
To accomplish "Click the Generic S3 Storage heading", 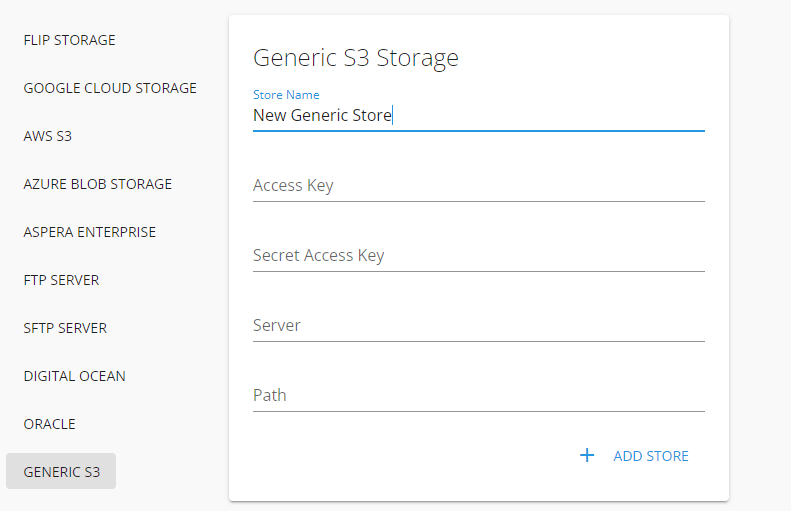I will 356,57.
